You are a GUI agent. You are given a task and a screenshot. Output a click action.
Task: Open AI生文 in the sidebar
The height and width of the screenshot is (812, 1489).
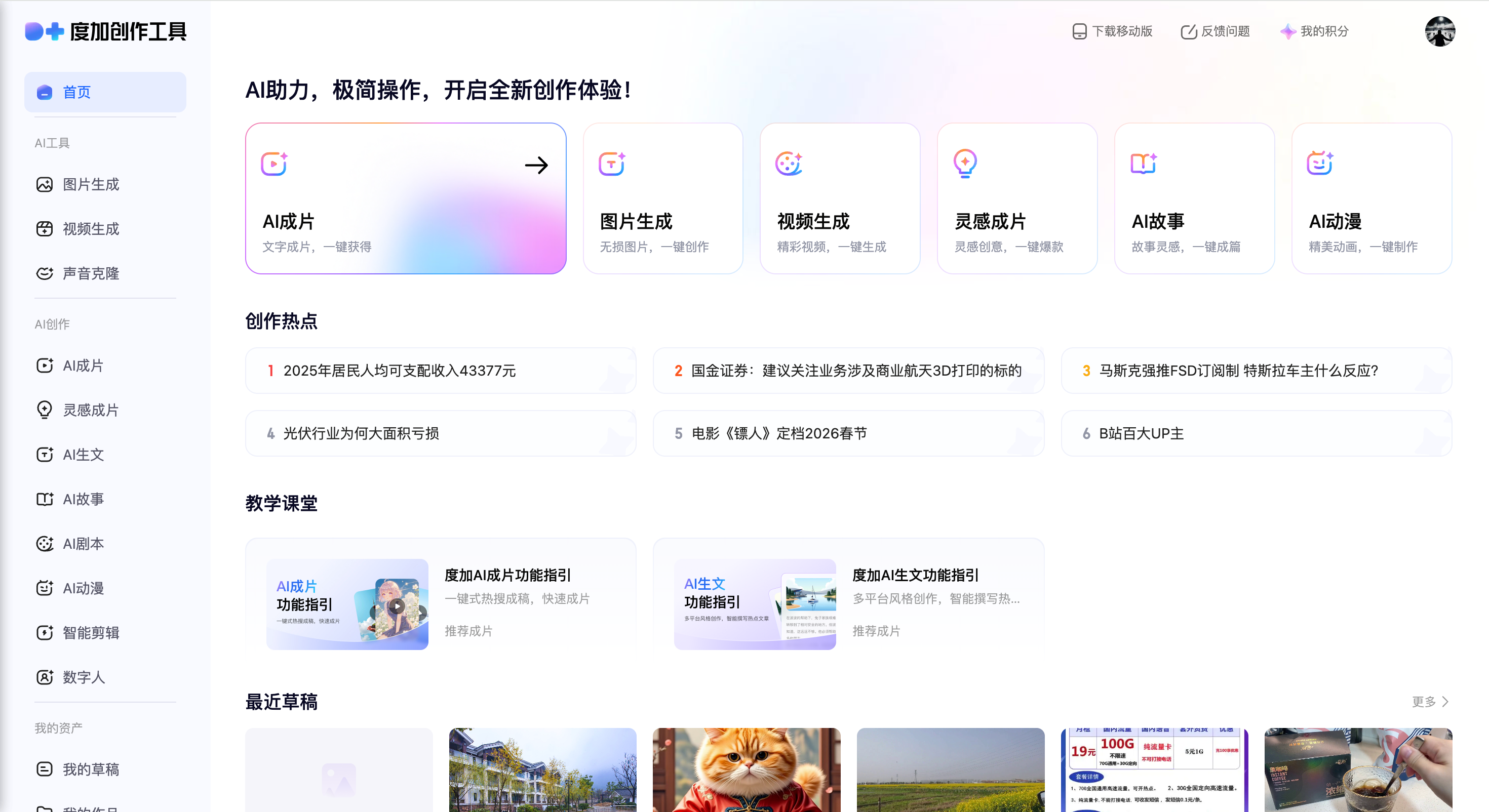point(83,454)
